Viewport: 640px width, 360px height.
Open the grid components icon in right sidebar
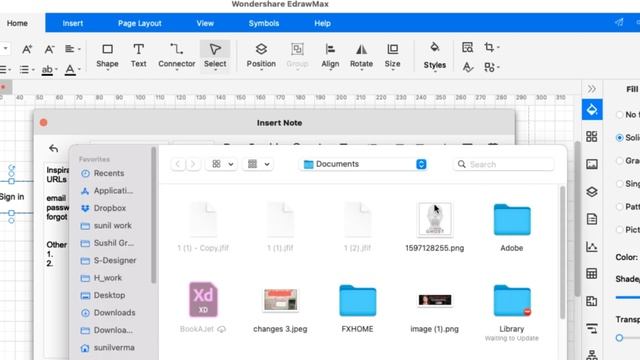(x=592, y=136)
